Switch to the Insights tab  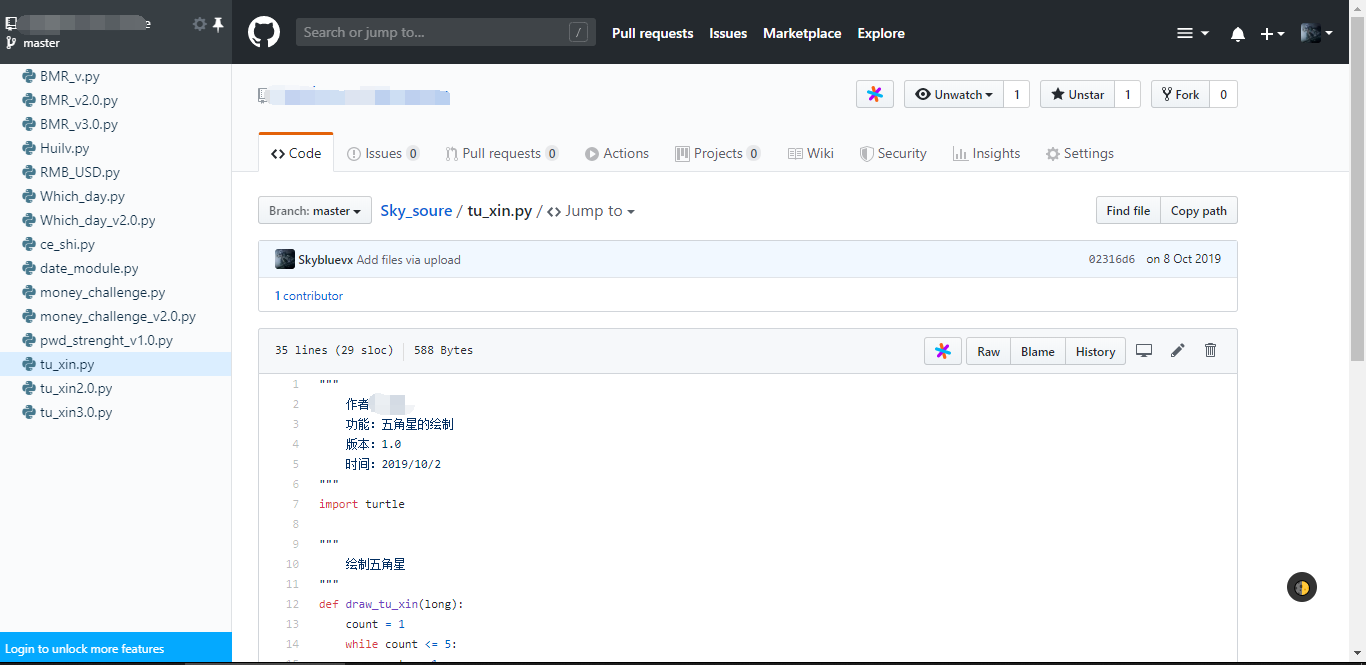pos(986,154)
